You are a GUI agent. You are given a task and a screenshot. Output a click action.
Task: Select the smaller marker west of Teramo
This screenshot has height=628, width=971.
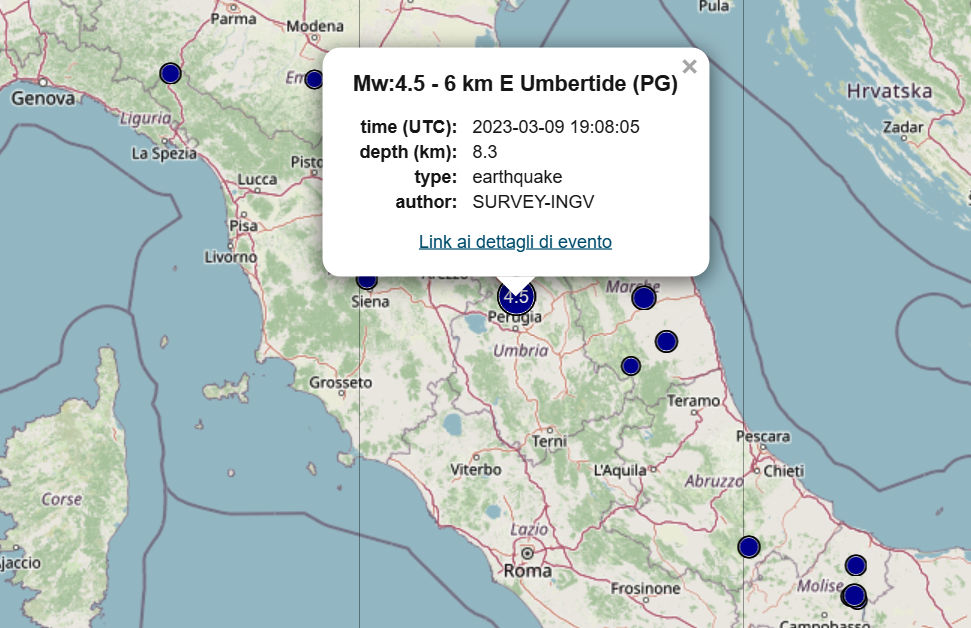pos(631,366)
